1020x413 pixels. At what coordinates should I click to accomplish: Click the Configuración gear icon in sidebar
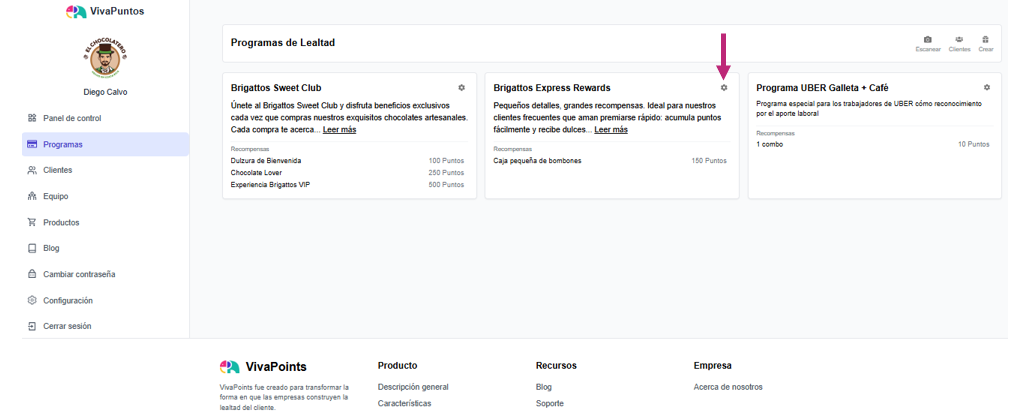tap(32, 300)
